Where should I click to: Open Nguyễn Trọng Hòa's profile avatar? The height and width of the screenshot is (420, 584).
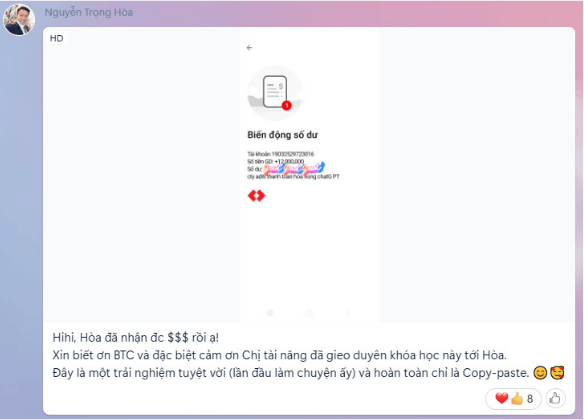(19, 20)
